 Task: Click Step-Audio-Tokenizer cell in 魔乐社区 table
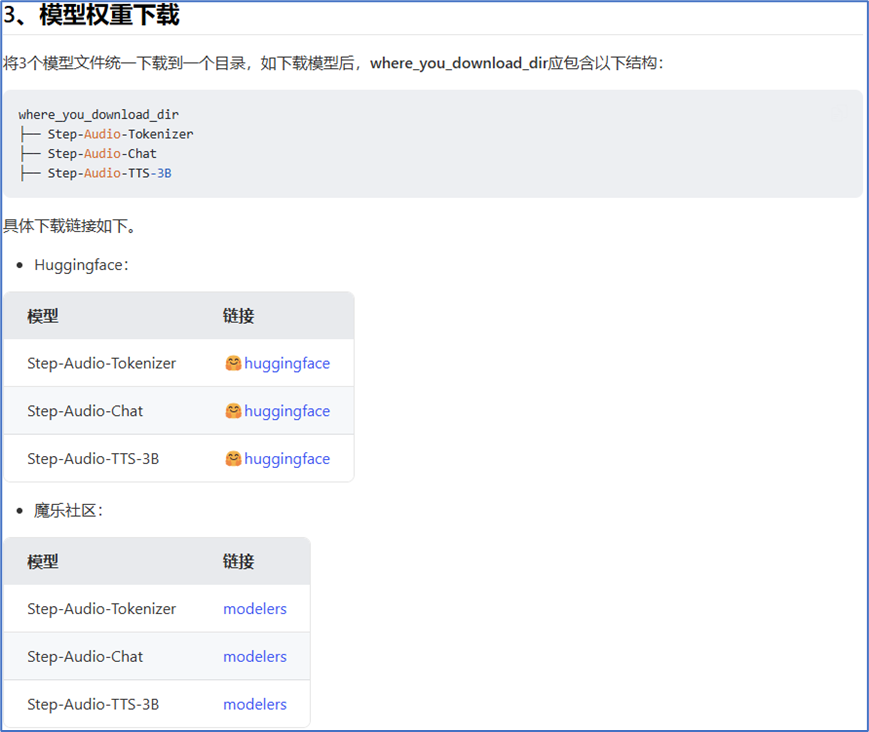coord(101,609)
